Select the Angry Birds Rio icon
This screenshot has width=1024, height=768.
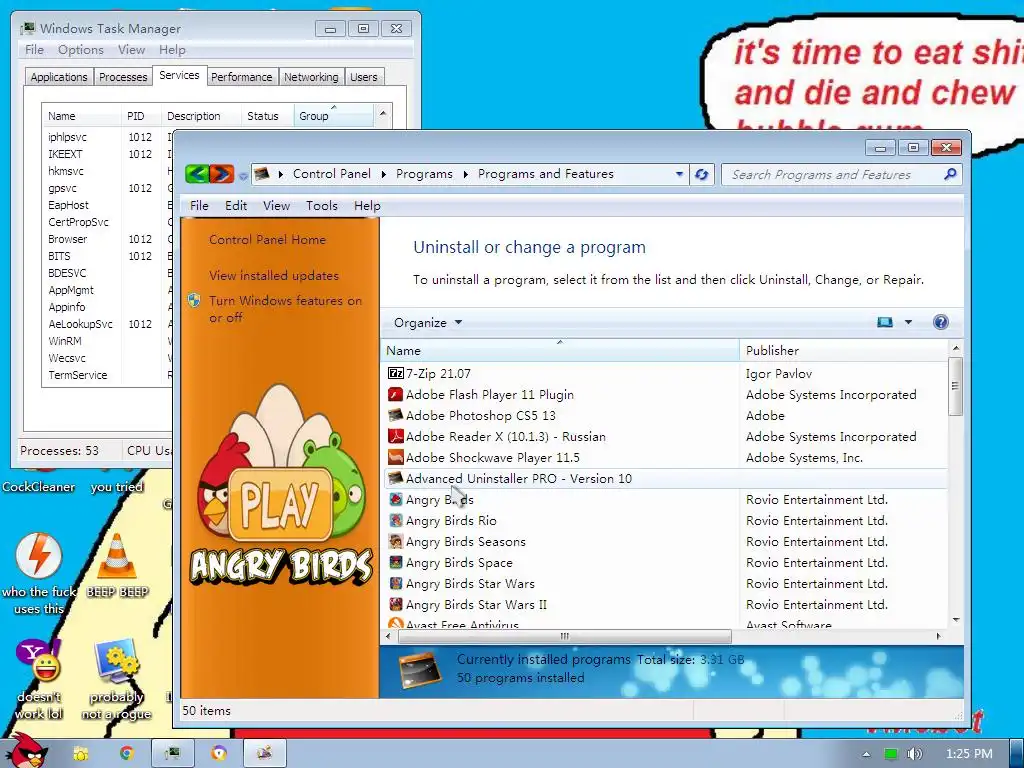[x=395, y=520]
